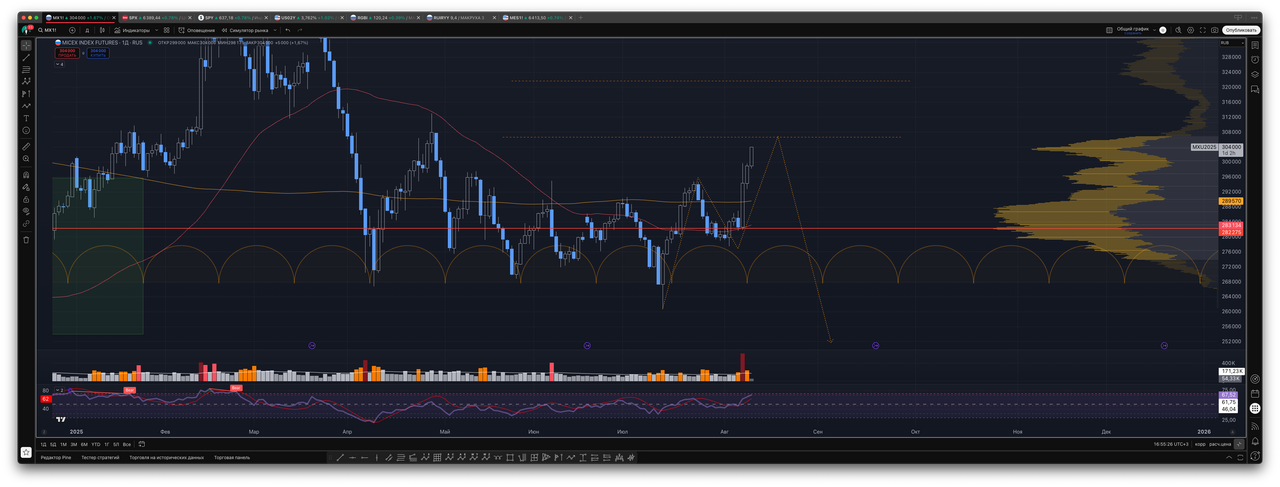Undo the last chart action

pos(288,30)
